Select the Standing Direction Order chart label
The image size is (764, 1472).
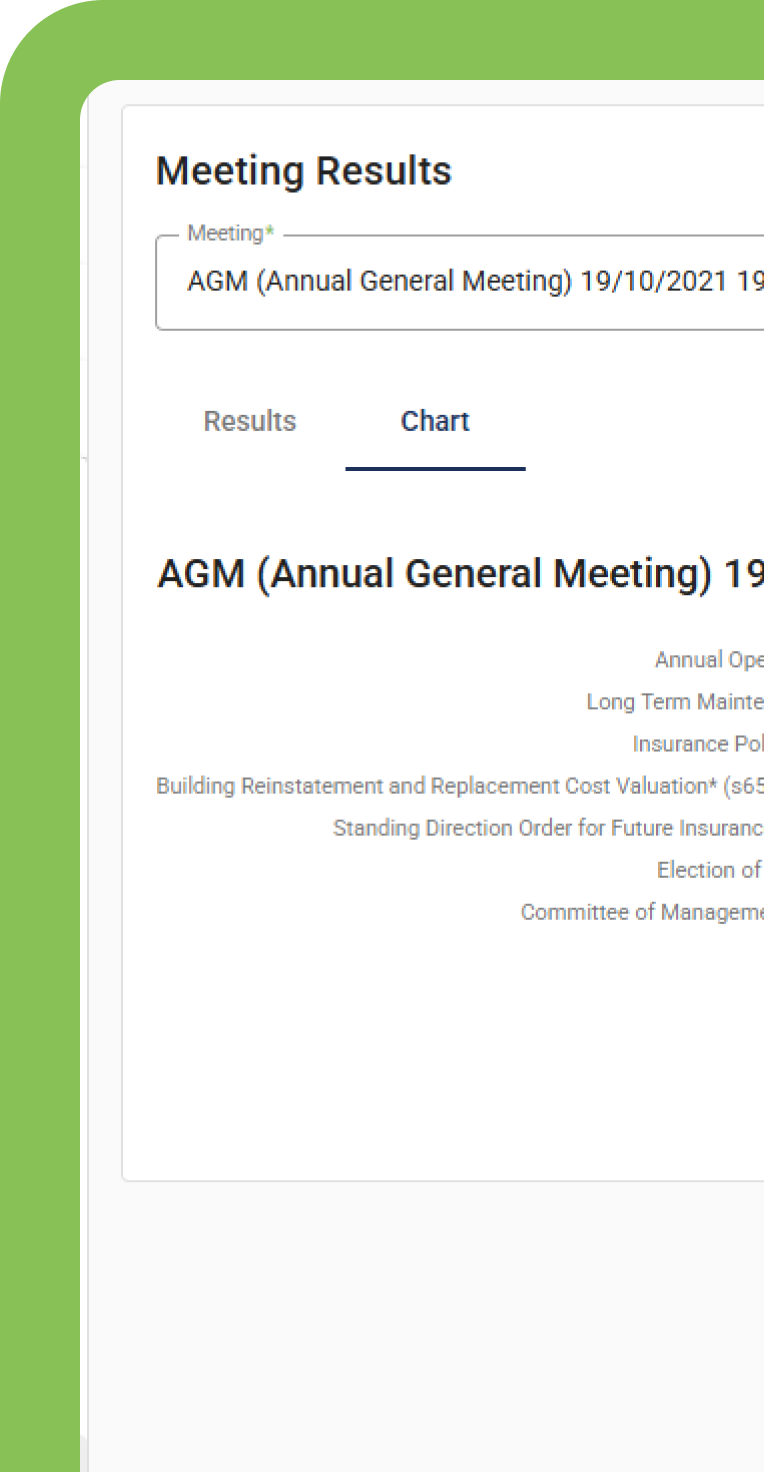tap(547, 828)
